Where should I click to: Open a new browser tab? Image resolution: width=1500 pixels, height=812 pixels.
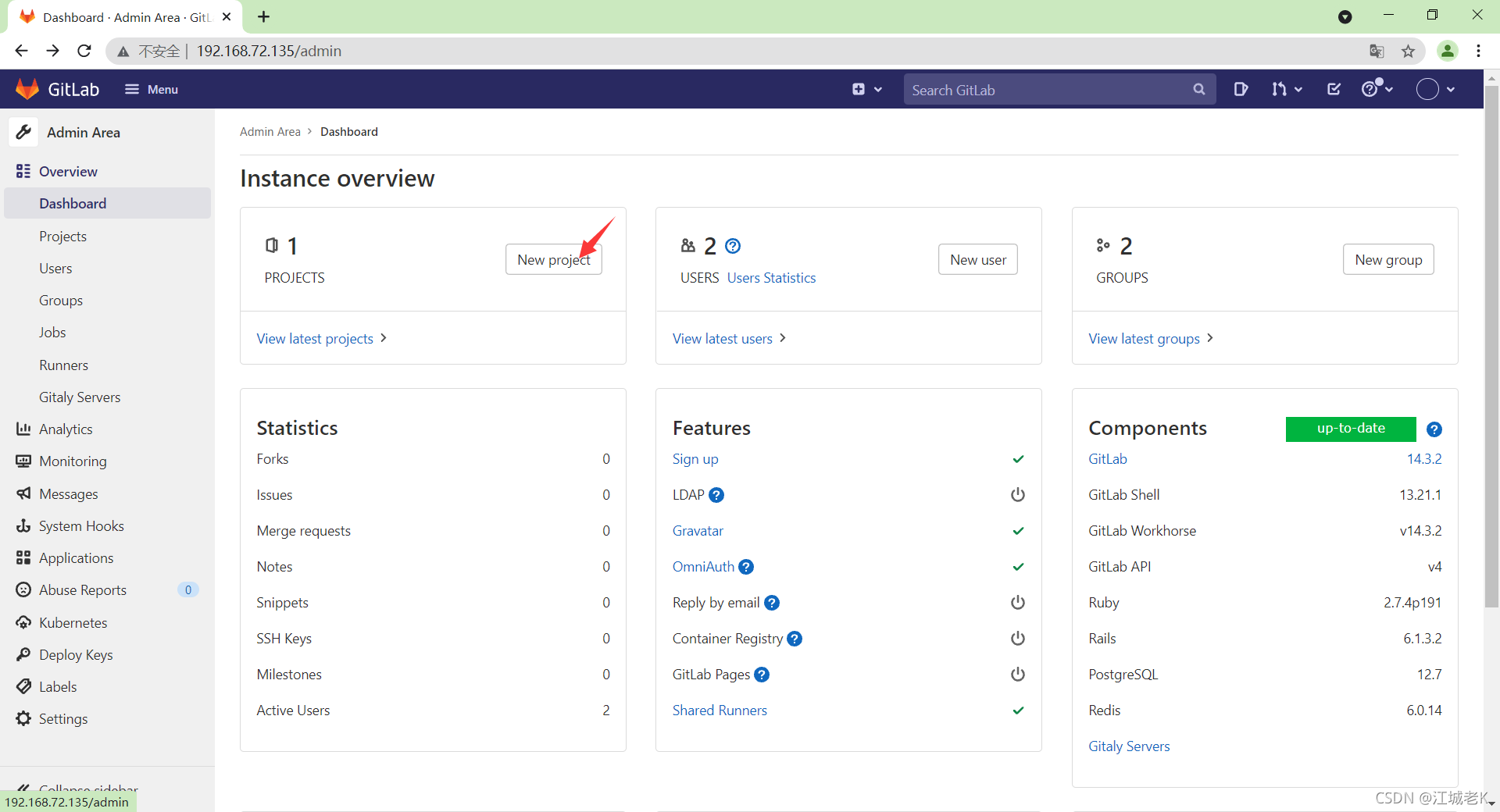[x=264, y=16]
